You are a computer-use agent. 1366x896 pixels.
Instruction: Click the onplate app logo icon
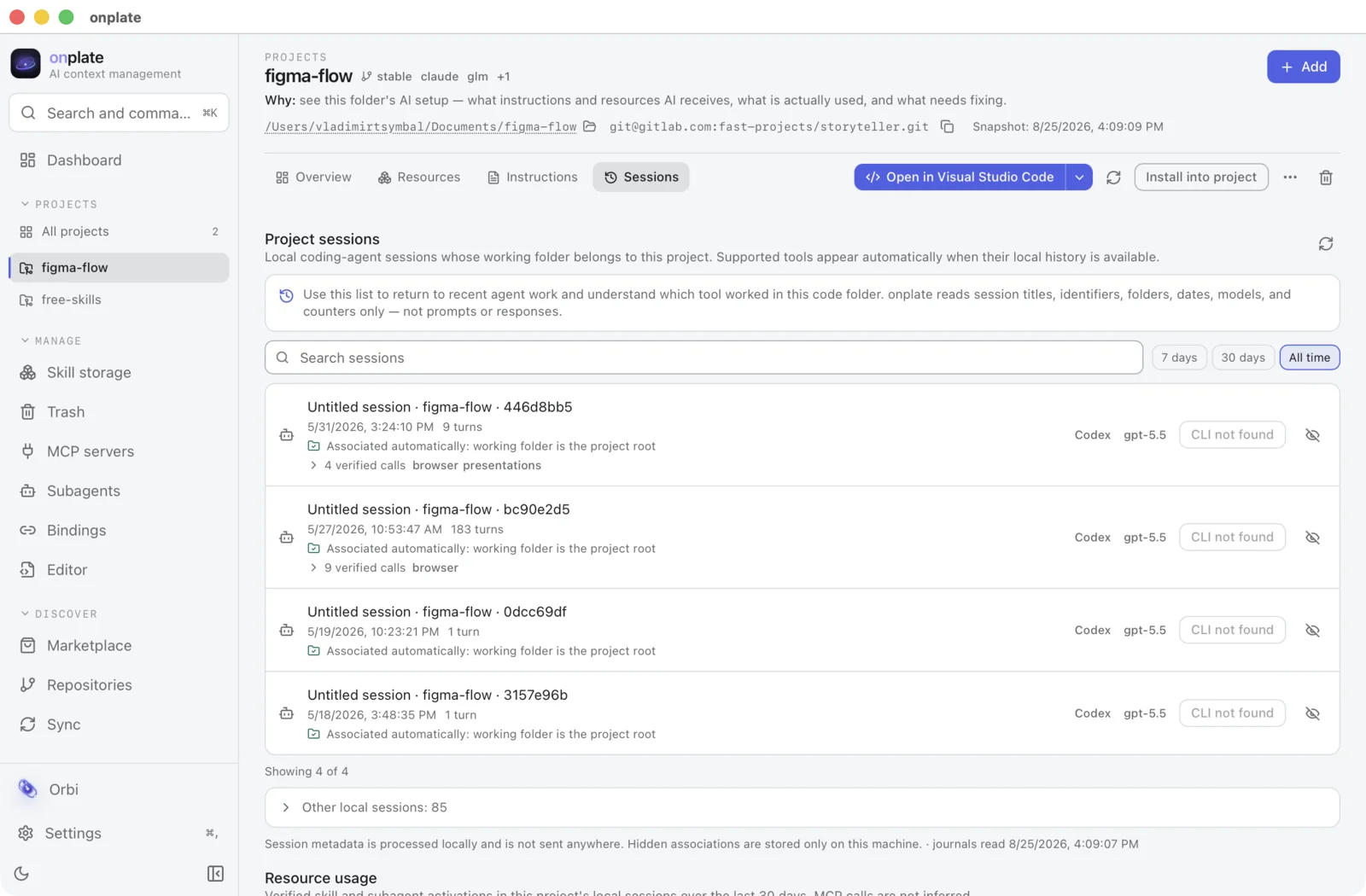(26, 64)
